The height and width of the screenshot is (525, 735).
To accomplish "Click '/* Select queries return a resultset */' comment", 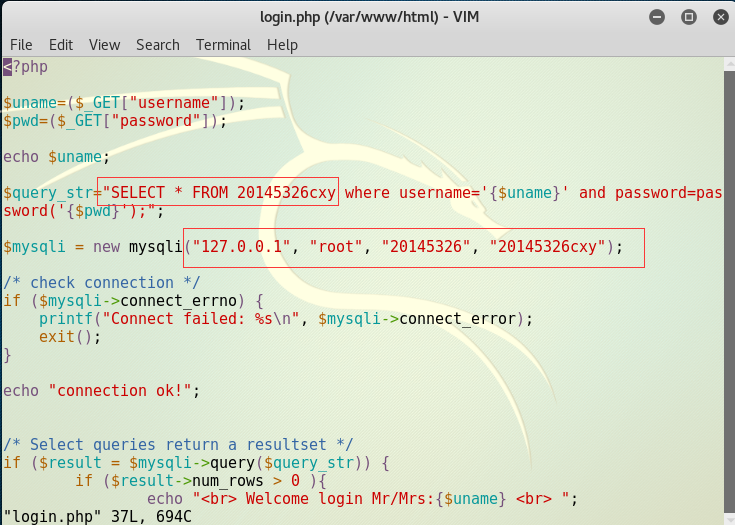I will pos(178,444).
